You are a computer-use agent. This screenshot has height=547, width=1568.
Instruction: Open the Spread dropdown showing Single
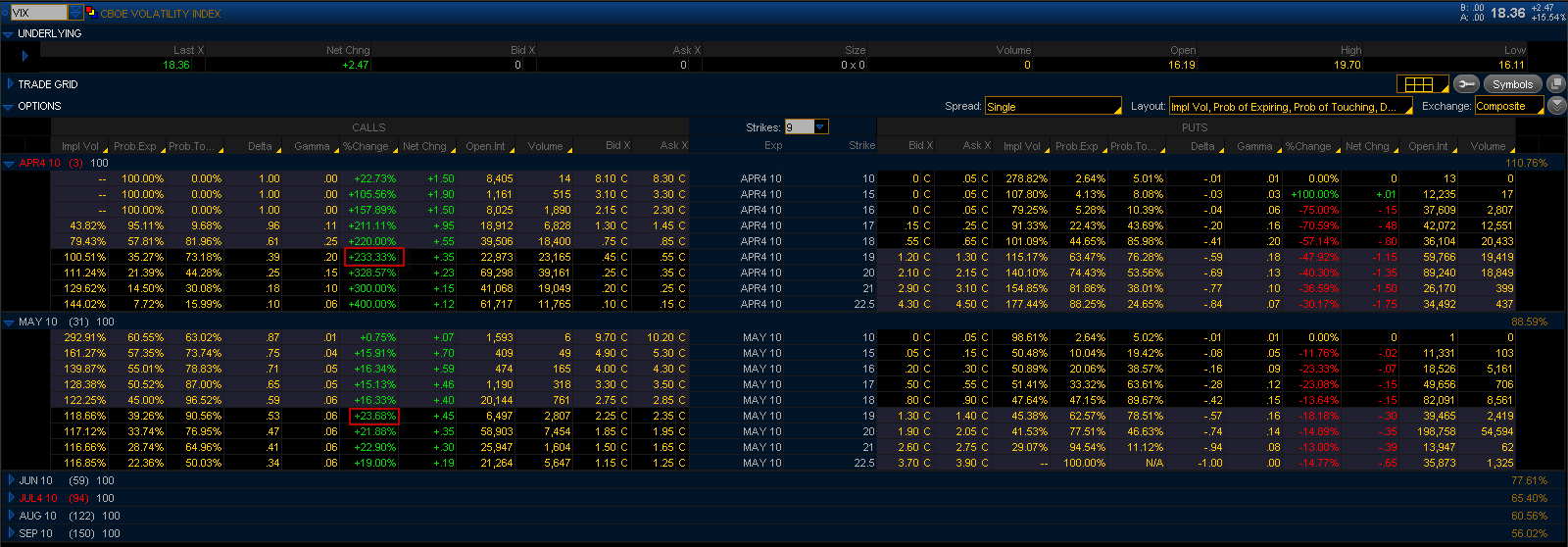pos(1053,106)
